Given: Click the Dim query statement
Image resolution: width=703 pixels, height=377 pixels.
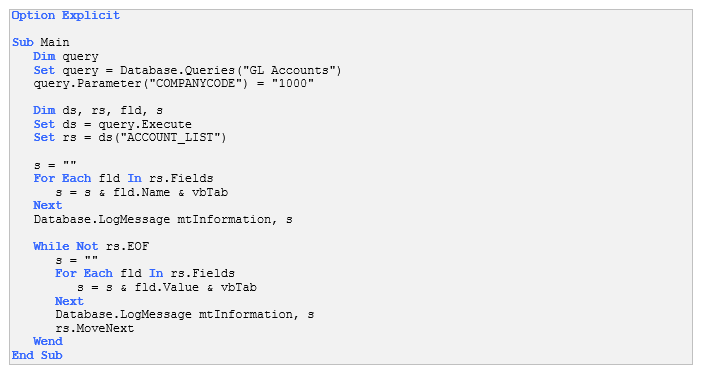Looking at the screenshot, I should [66, 56].
